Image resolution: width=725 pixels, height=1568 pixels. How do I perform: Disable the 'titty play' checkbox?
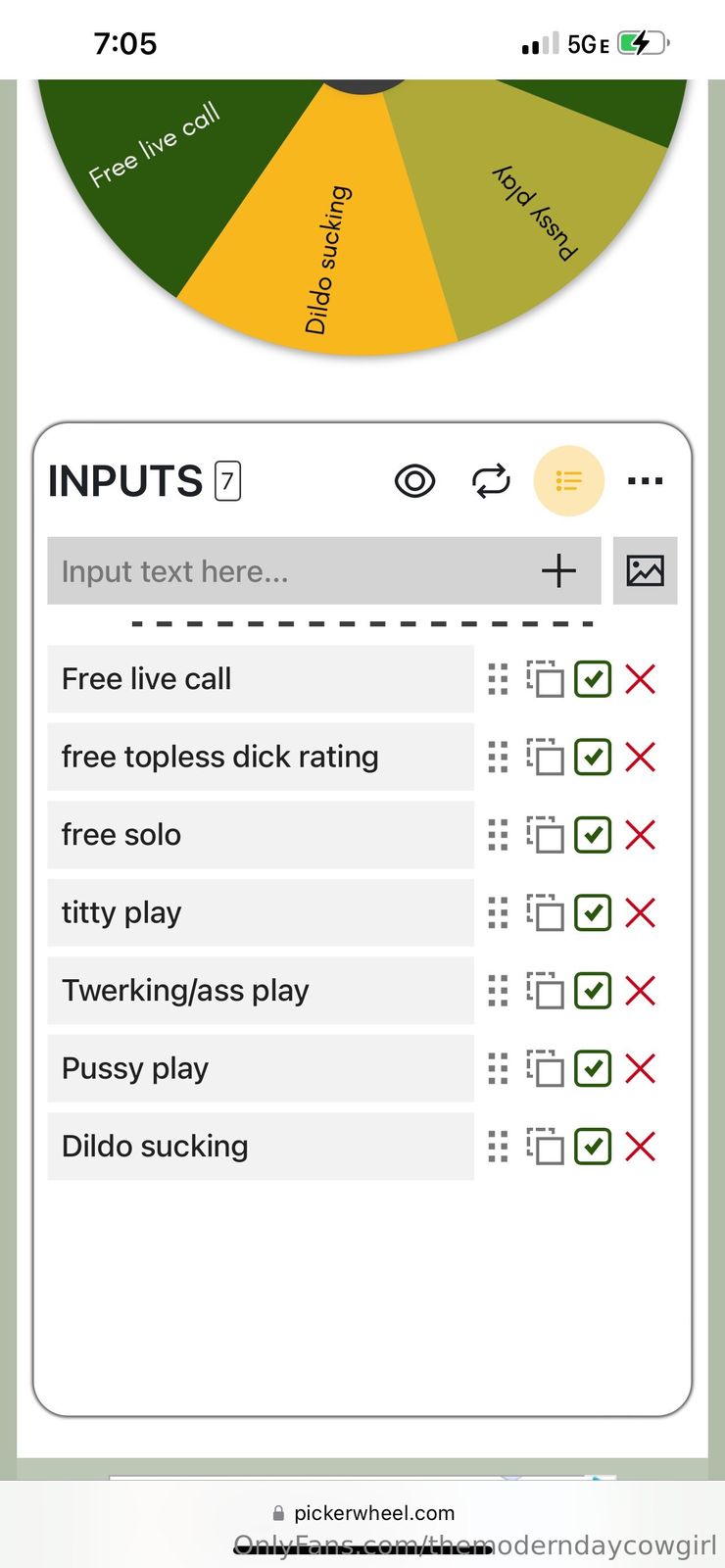[x=593, y=912]
